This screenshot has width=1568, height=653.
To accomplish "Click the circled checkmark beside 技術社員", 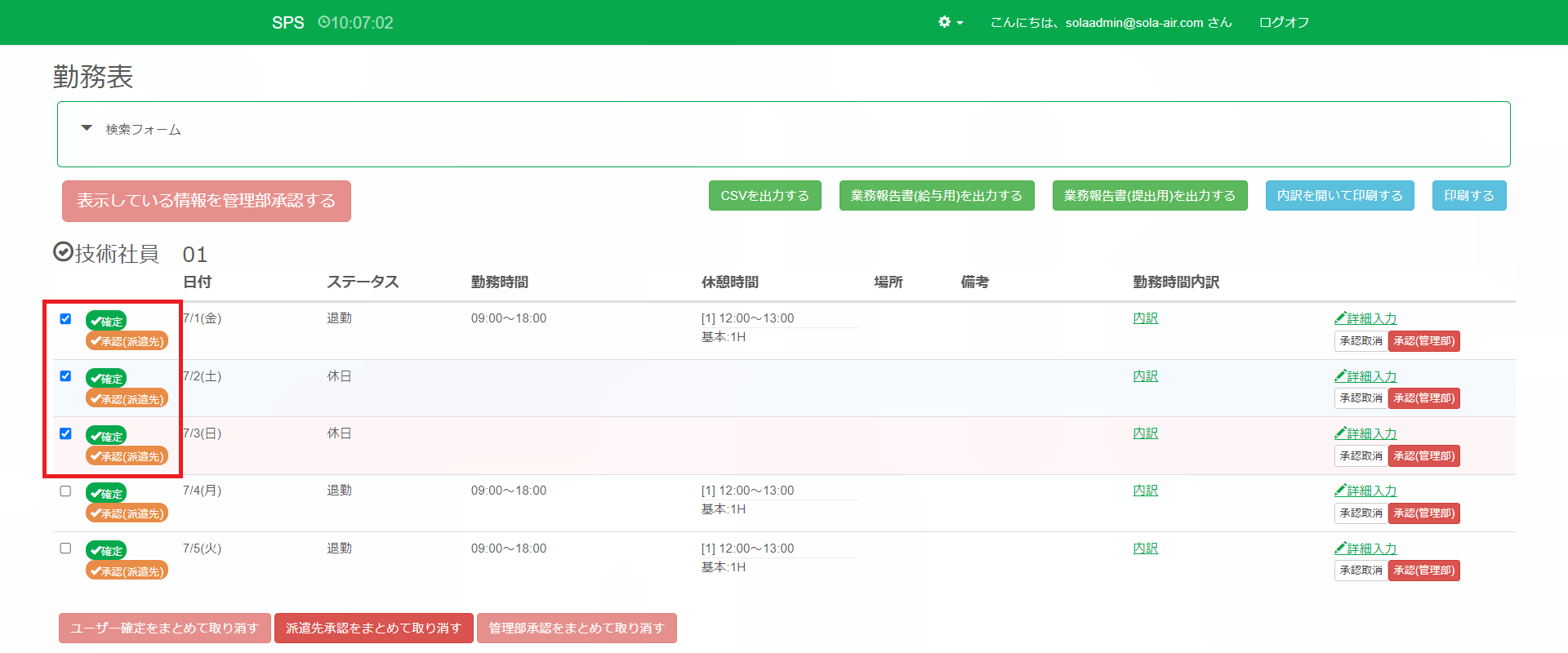I will tap(63, 252).
